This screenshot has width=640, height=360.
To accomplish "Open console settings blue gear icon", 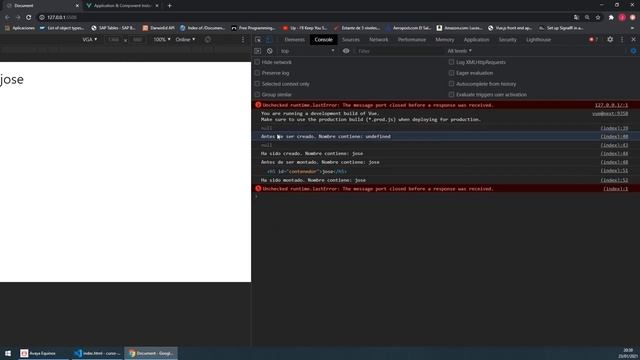I will (x=633, y=51).
